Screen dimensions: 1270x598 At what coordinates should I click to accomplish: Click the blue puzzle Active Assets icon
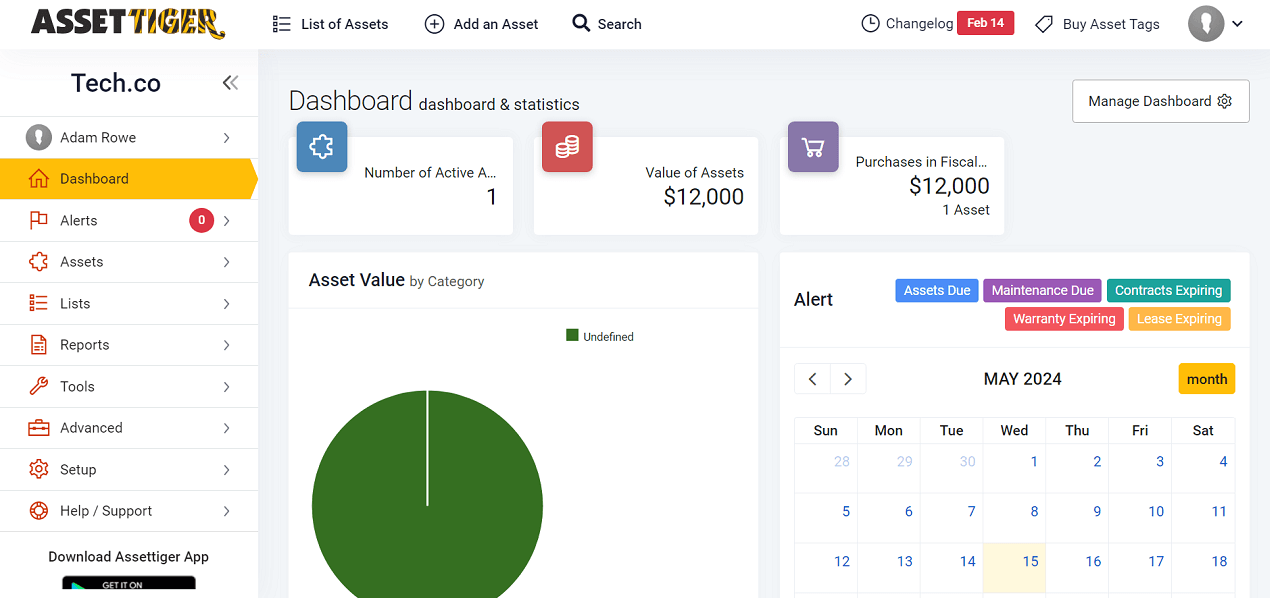[x=322, y=147]
